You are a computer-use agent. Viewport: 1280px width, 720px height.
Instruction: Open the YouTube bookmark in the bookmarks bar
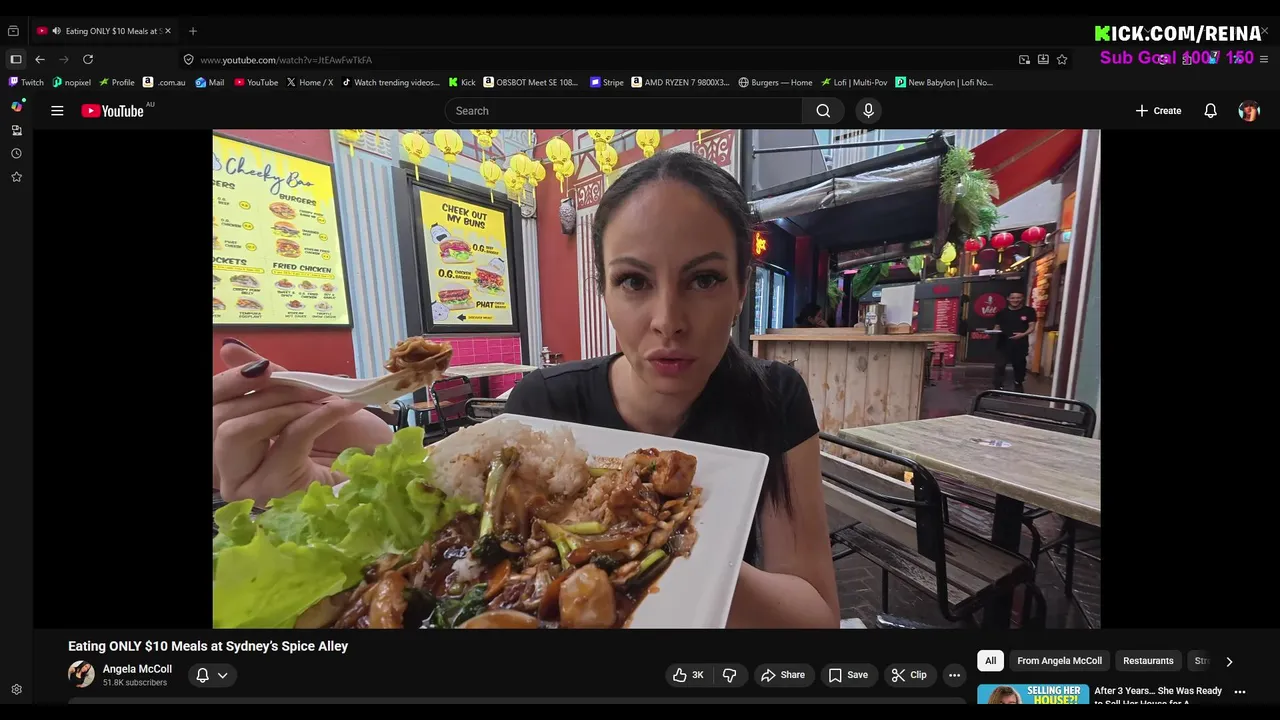coord(256,82)
